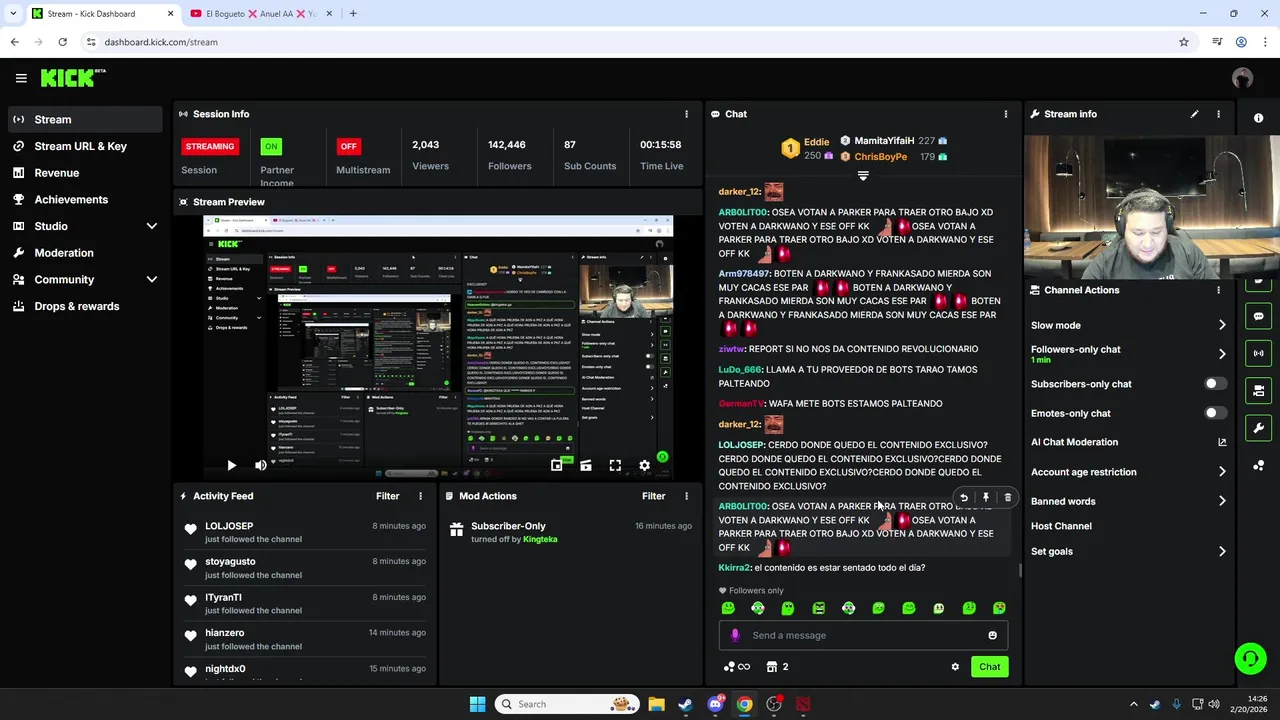
Task: Toggle Emotes-only chat switch
Action: point(1214,413)
